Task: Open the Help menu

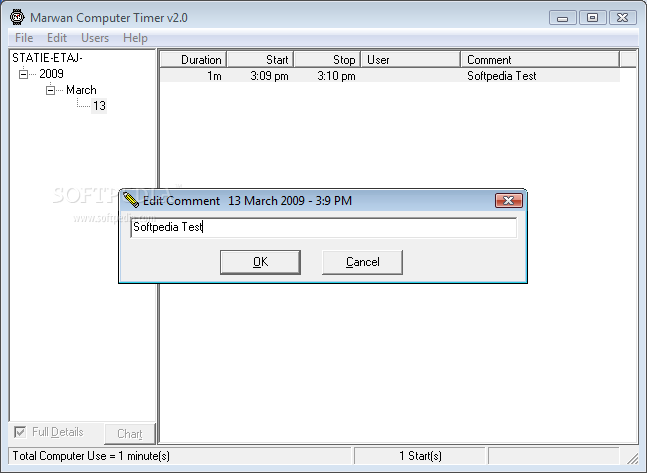Action: pos(135,38)
